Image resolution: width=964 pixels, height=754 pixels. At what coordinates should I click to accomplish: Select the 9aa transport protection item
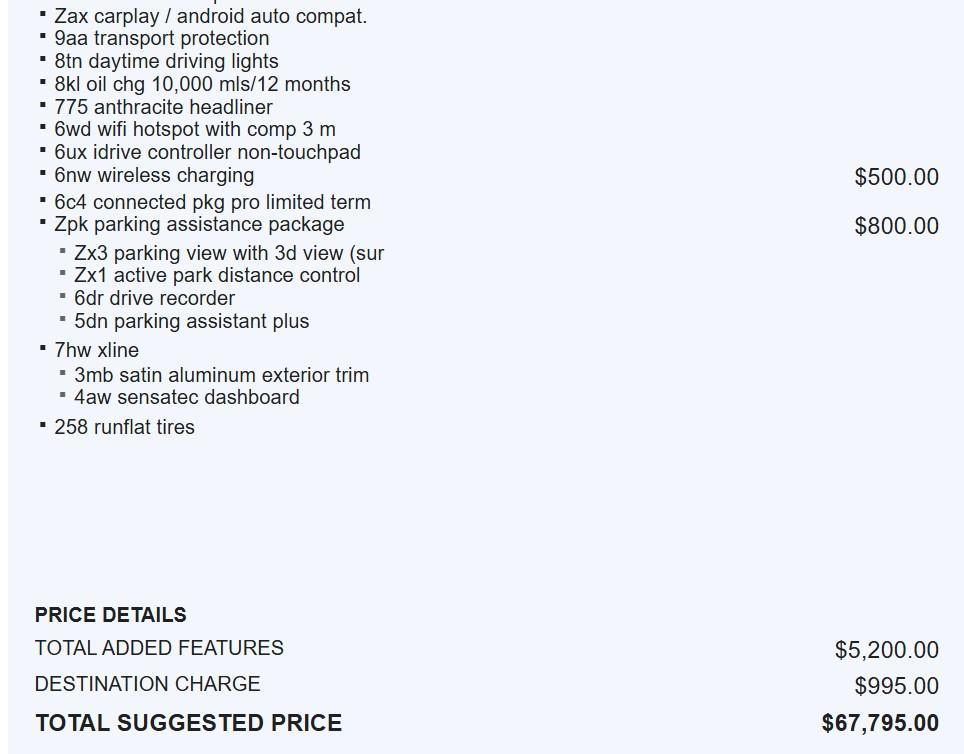[161, 38]
